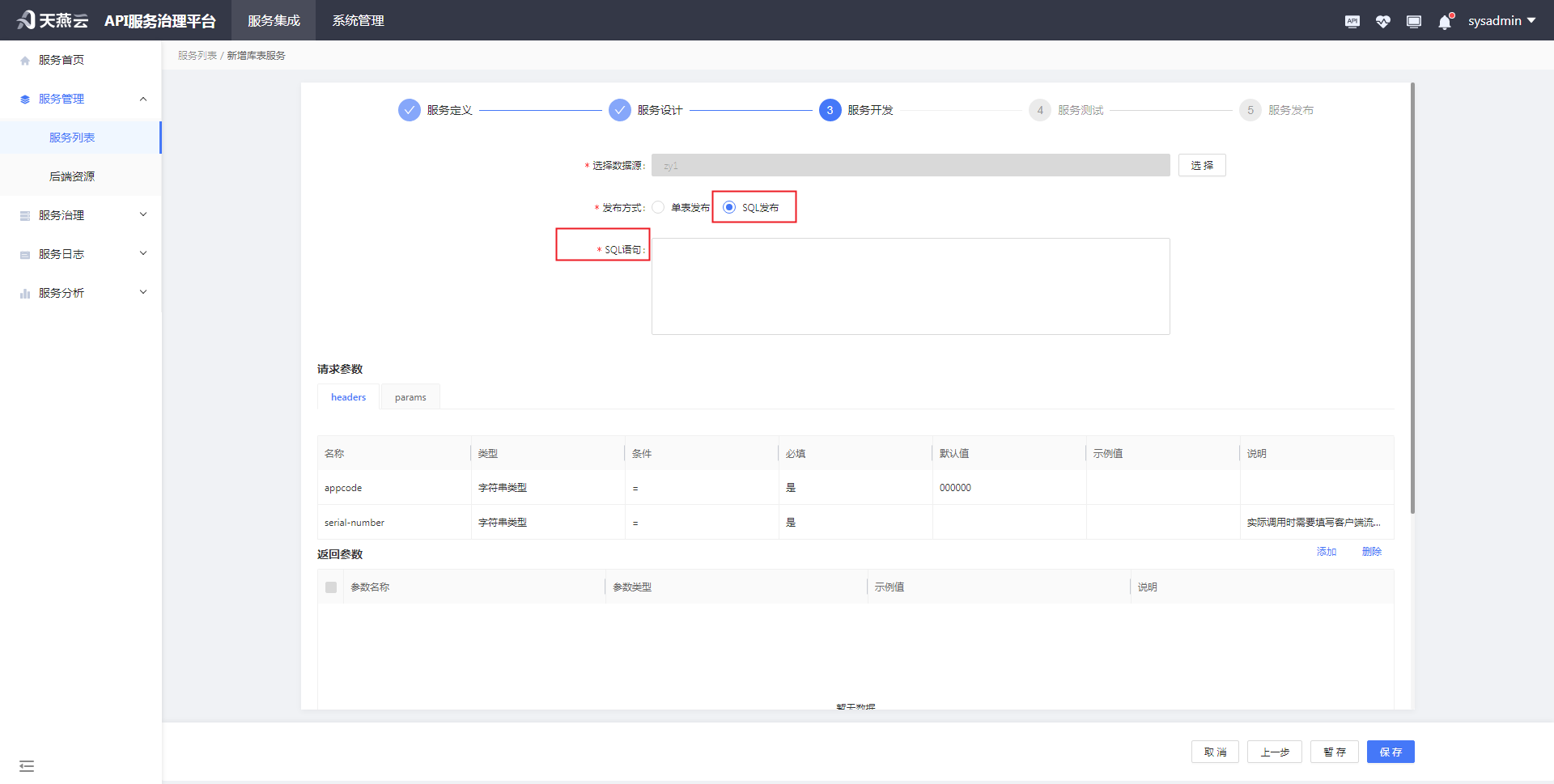Viewport: 1554px width, 784px height.
Task: Select the 单表发布 radio option
Action: point(658,208)
